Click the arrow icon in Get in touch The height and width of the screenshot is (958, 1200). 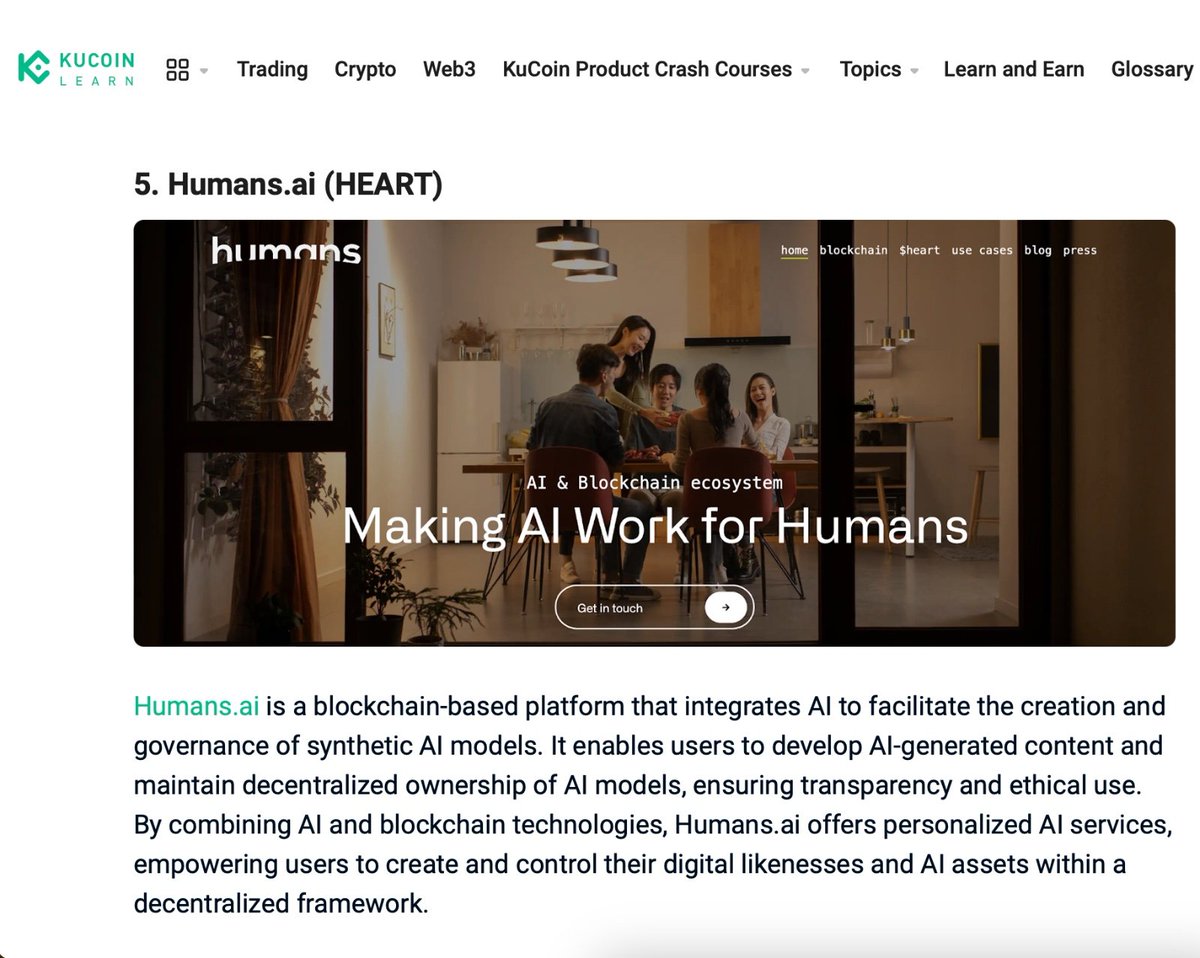click(726, 607)
